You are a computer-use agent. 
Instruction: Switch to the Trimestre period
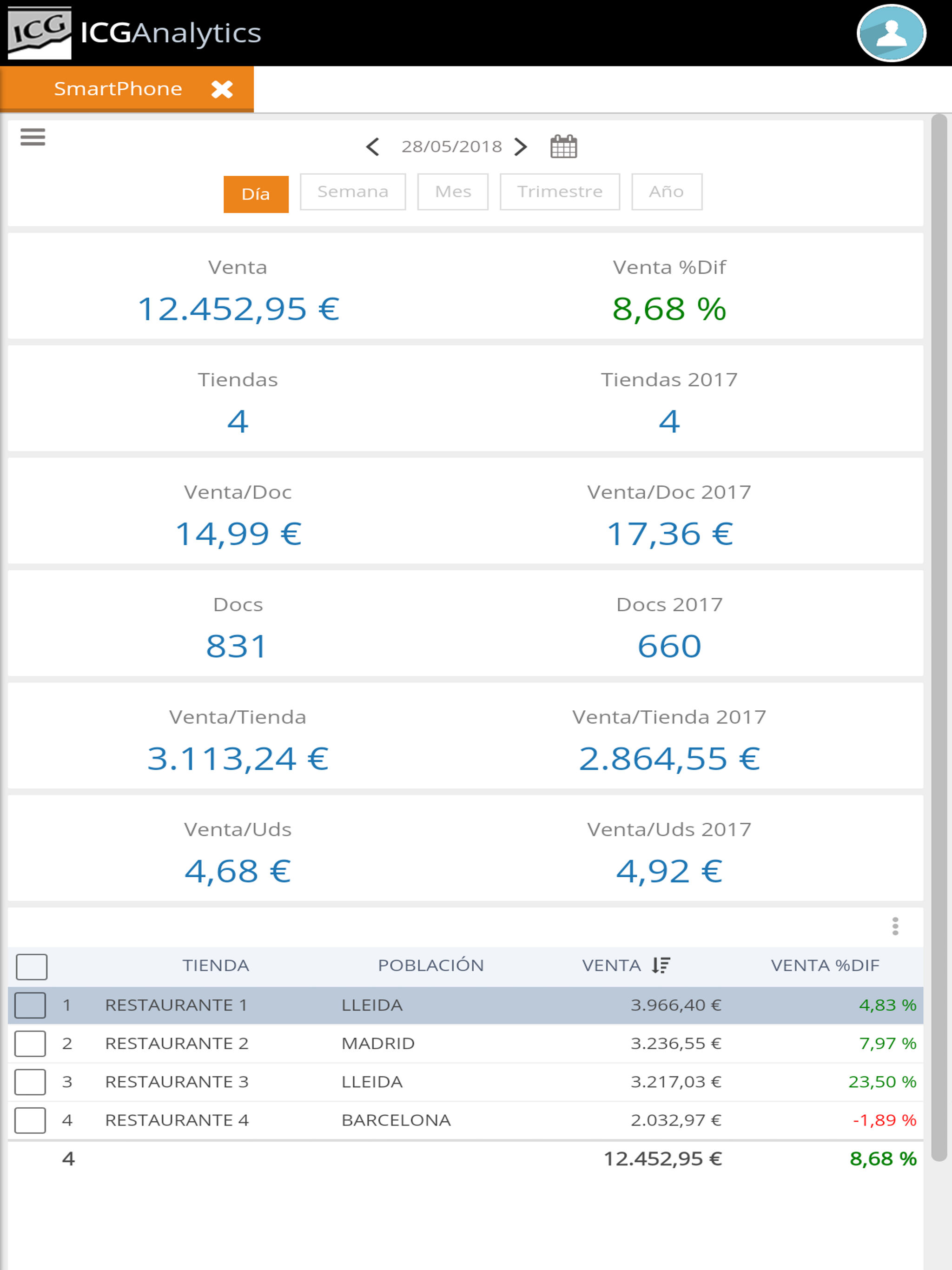(x=560, y=192)
